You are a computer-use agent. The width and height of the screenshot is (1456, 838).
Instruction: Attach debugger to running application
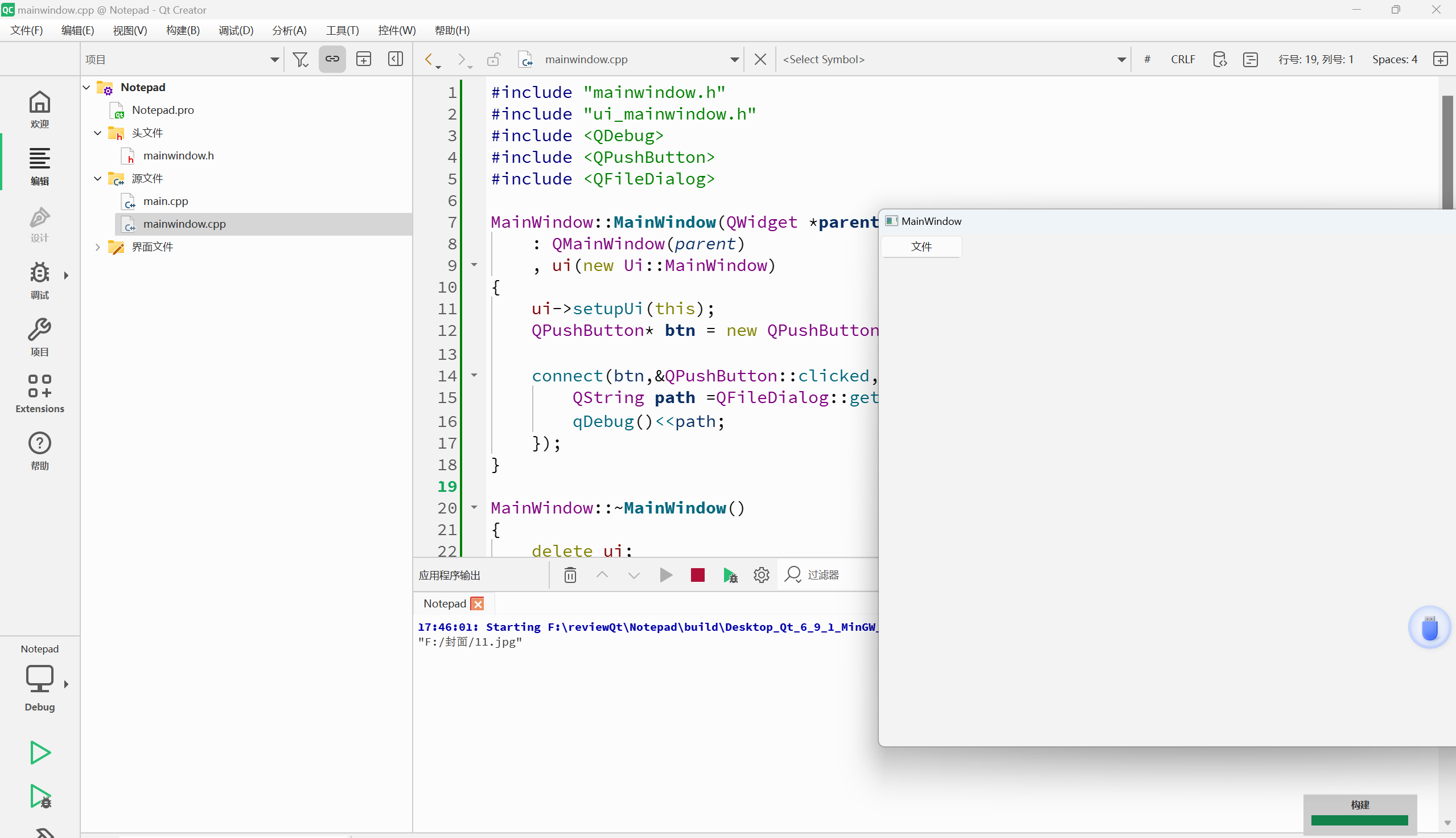(x=730, y=575)
